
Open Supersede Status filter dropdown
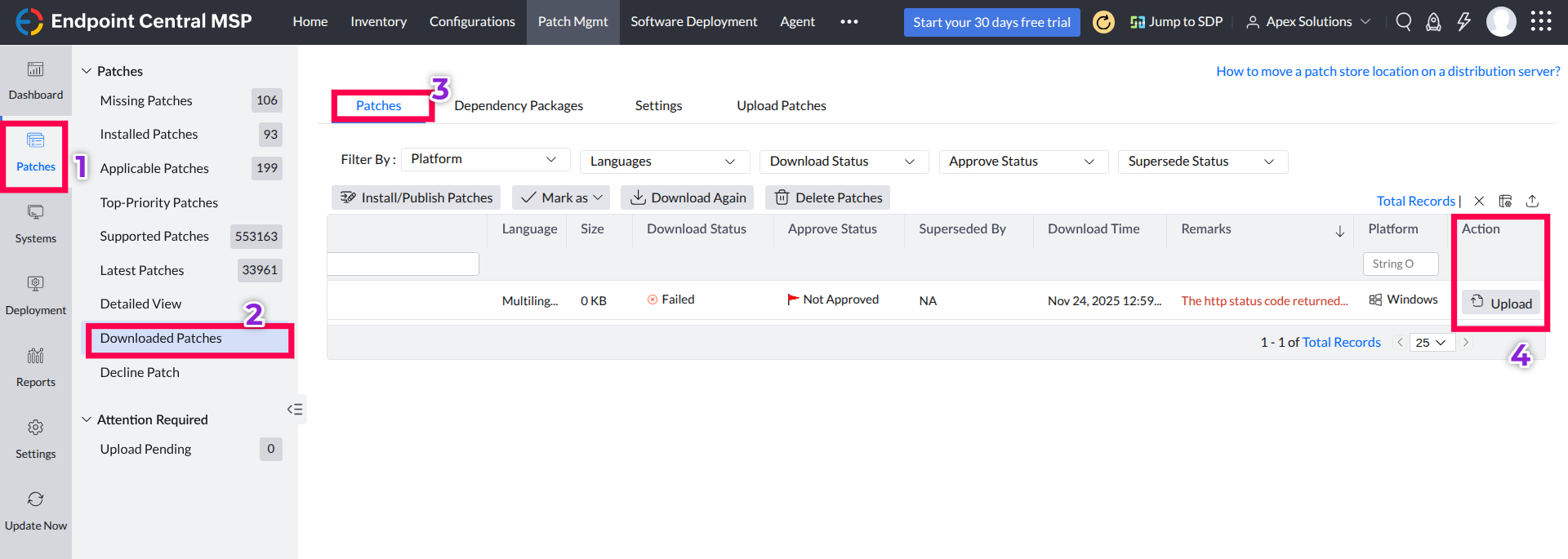(x=1204, y=162)
